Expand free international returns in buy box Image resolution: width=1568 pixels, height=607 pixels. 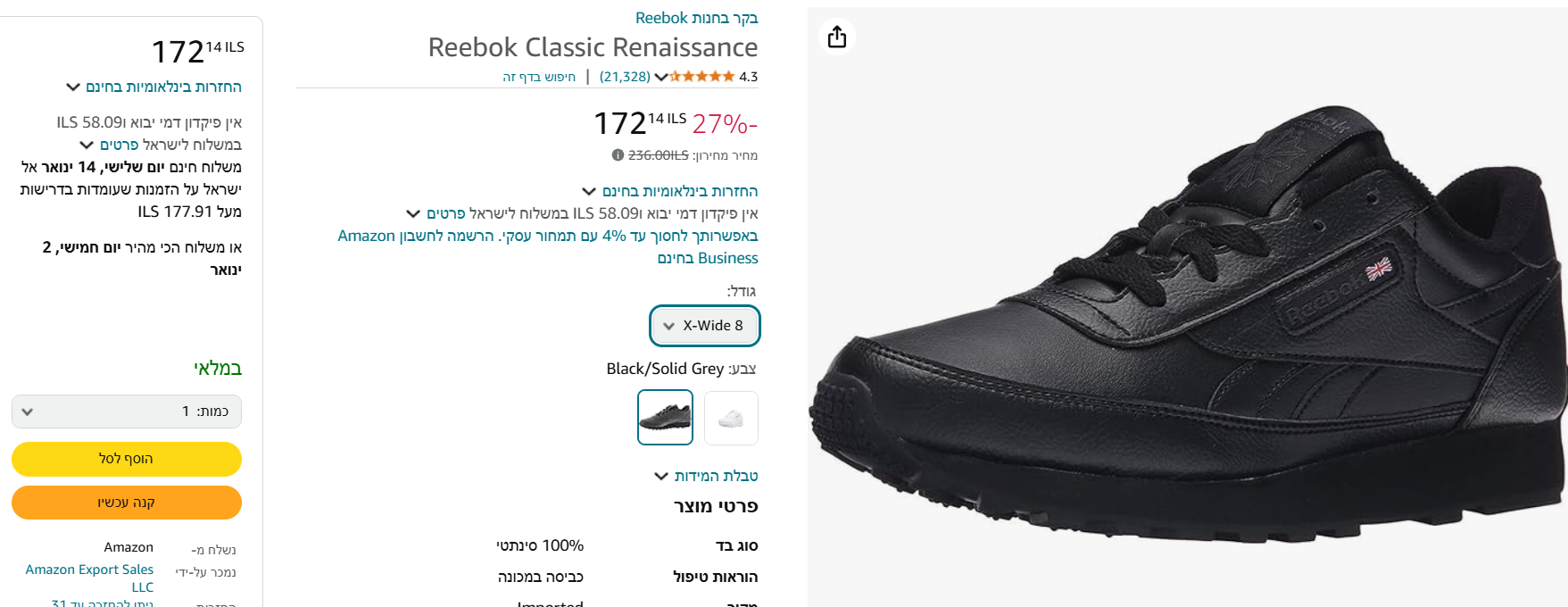pyautogui.click(x=153, y=87)
